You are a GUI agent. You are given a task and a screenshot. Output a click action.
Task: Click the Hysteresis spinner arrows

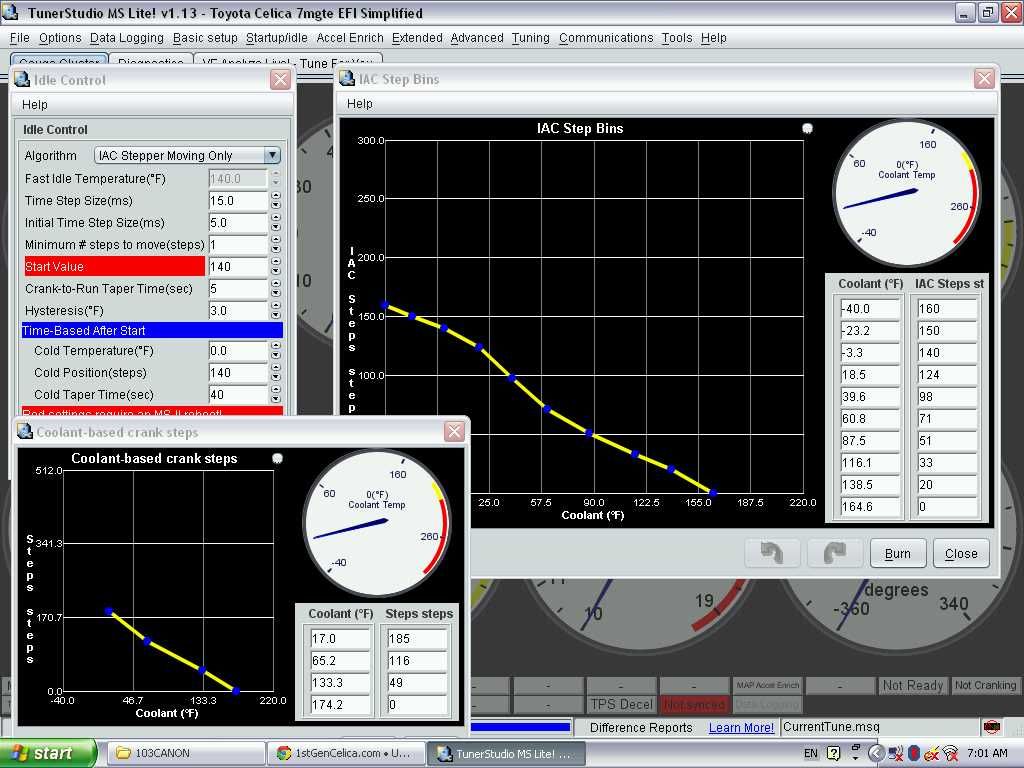[x=276, y=311]
